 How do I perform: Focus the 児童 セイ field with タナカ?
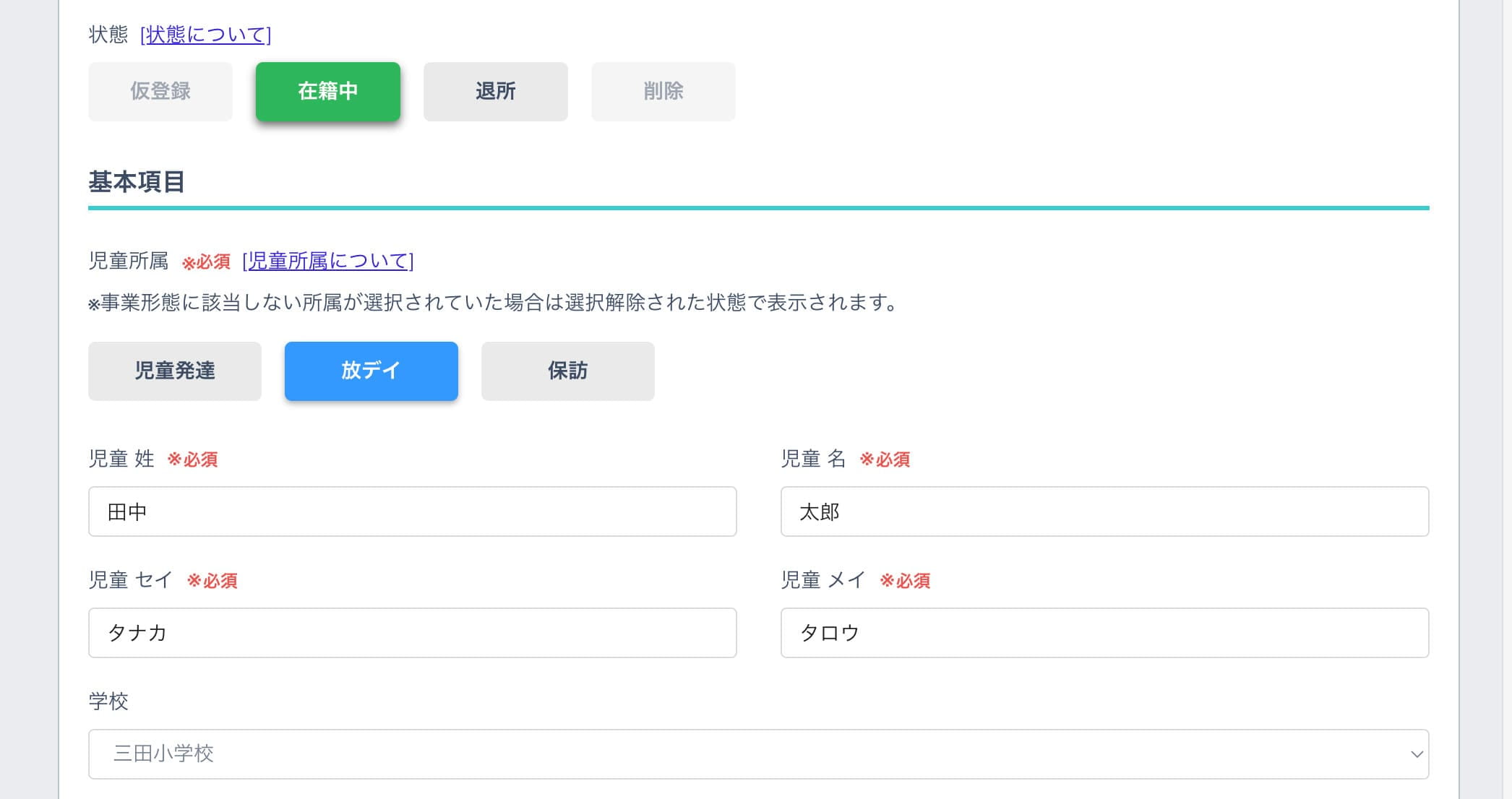click(413, 633)
